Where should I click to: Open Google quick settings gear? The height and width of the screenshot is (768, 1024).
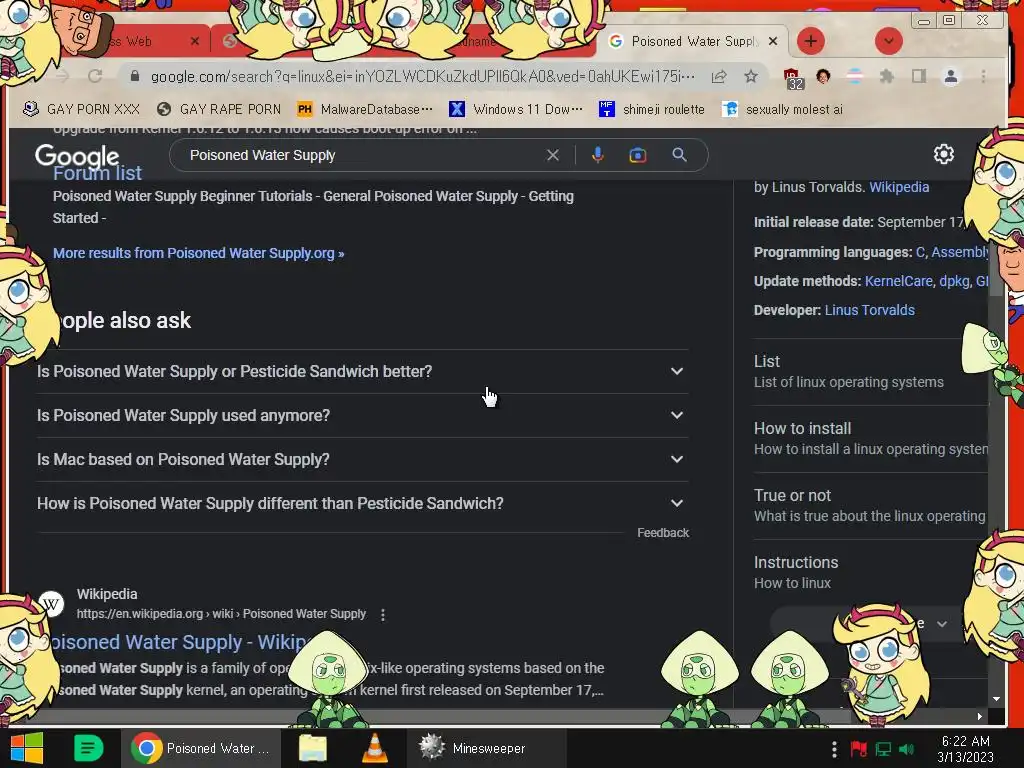(944, 154)
